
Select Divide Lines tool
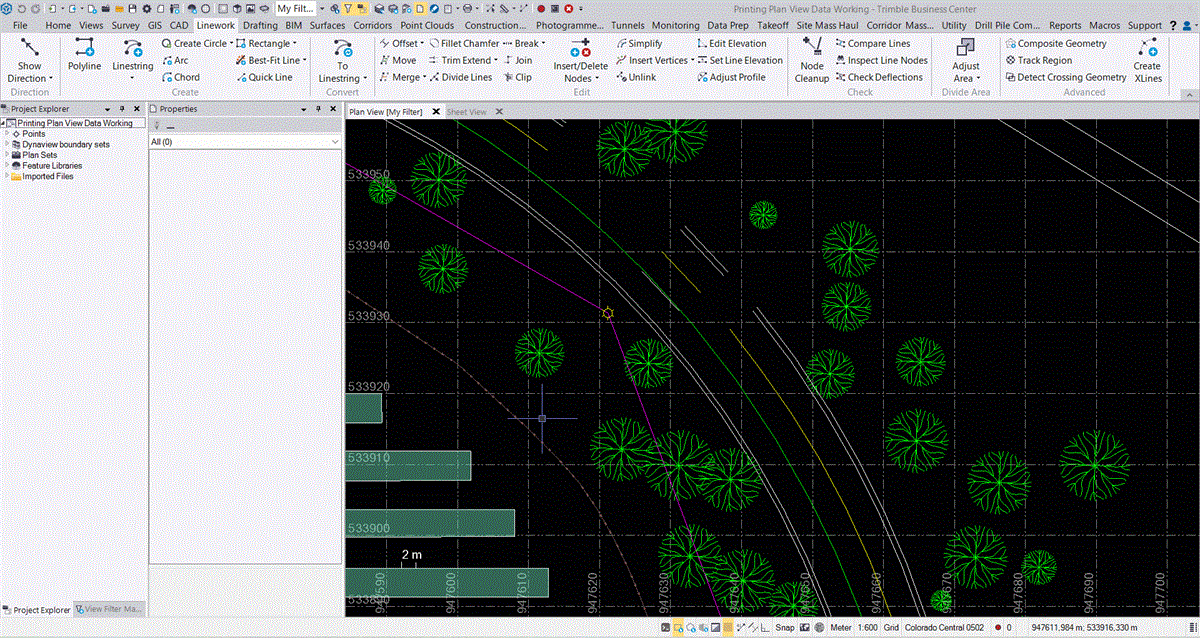point(460,77)
